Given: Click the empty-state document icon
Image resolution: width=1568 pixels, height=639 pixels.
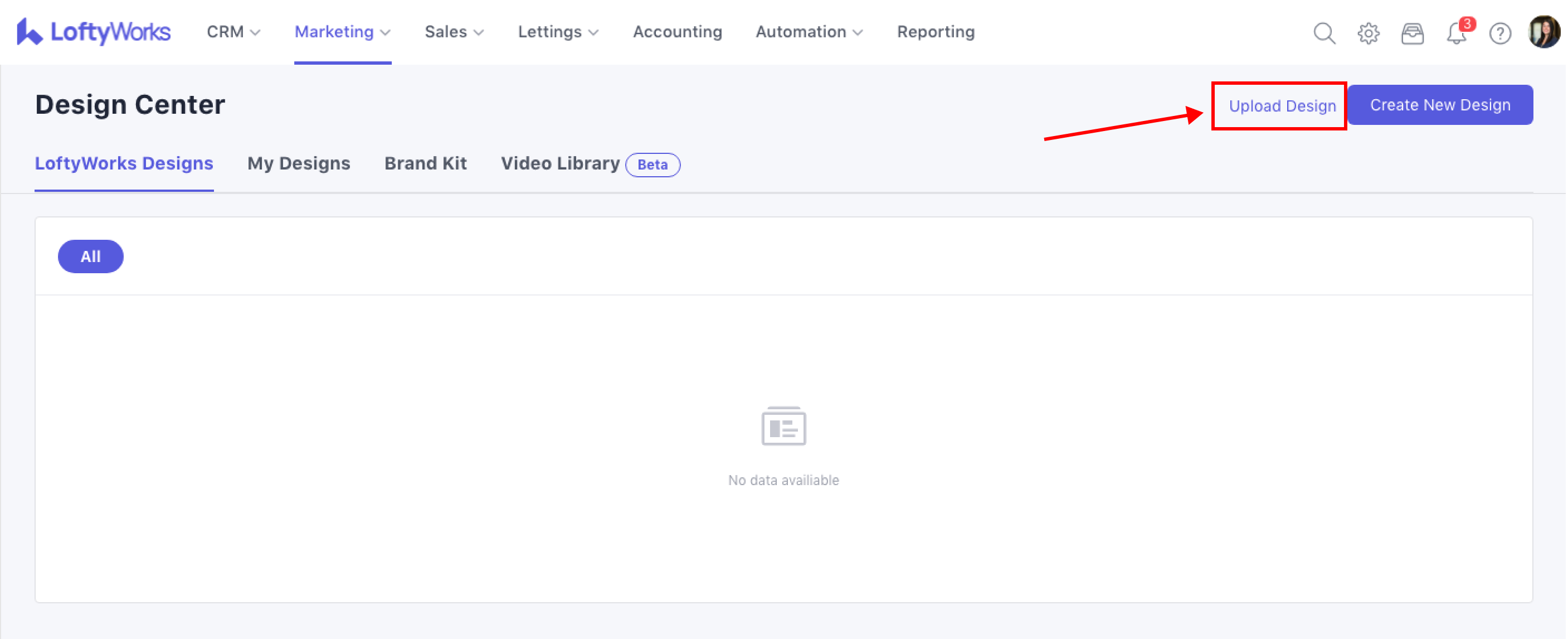Looking at the screenshot, I should click(x=783, y=426).
